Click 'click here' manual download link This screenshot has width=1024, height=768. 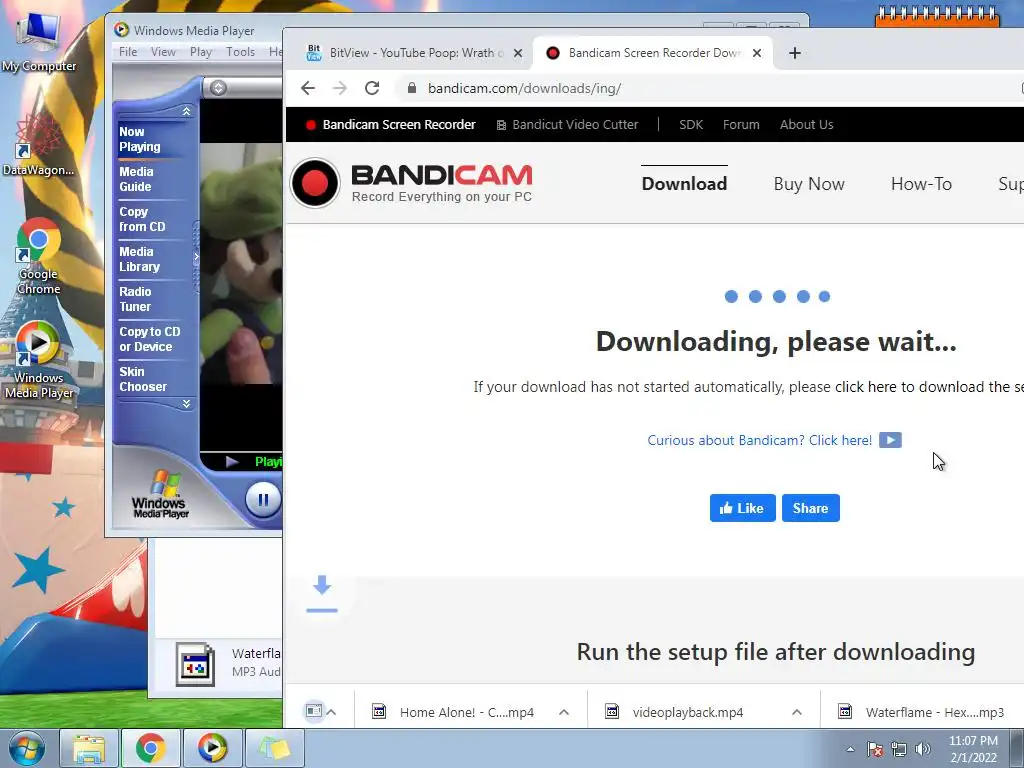865,387
